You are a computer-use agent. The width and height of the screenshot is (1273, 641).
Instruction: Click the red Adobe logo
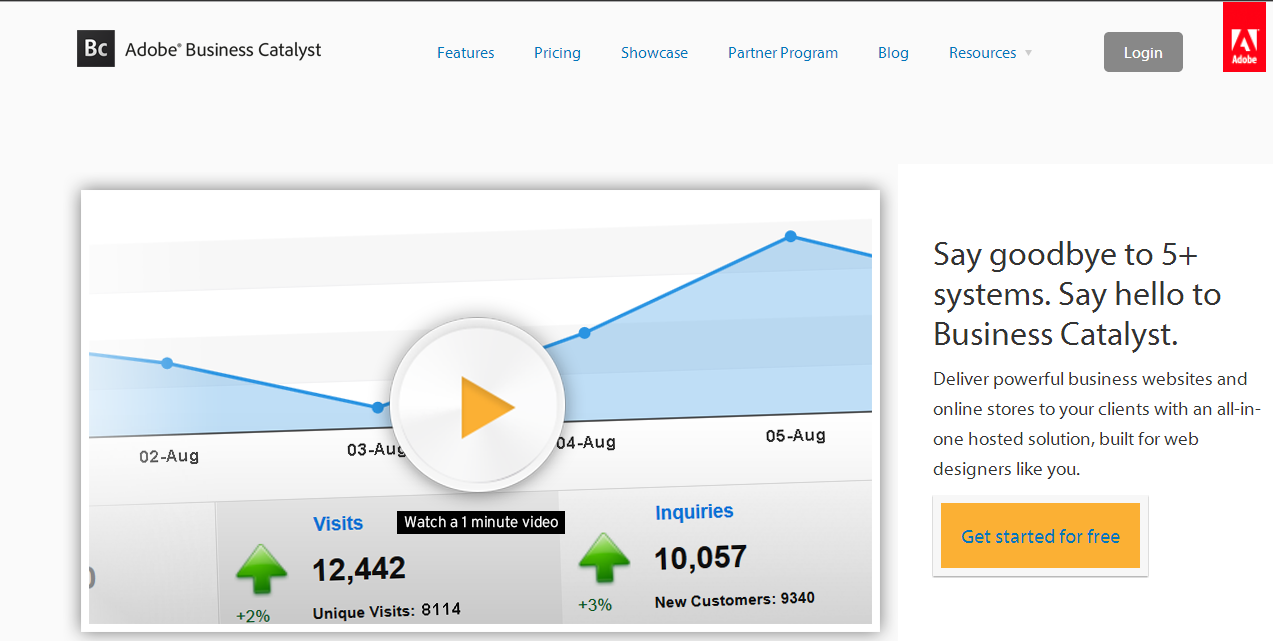pos(1244,37)
